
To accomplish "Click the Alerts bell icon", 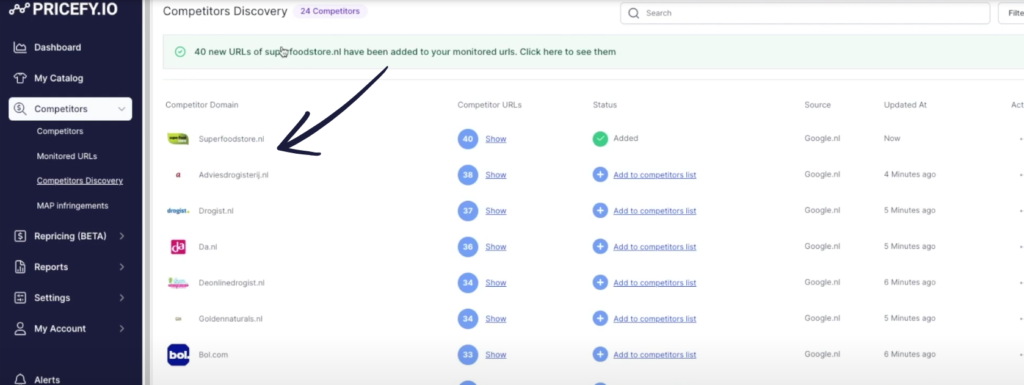I will (x=20, y=379).
